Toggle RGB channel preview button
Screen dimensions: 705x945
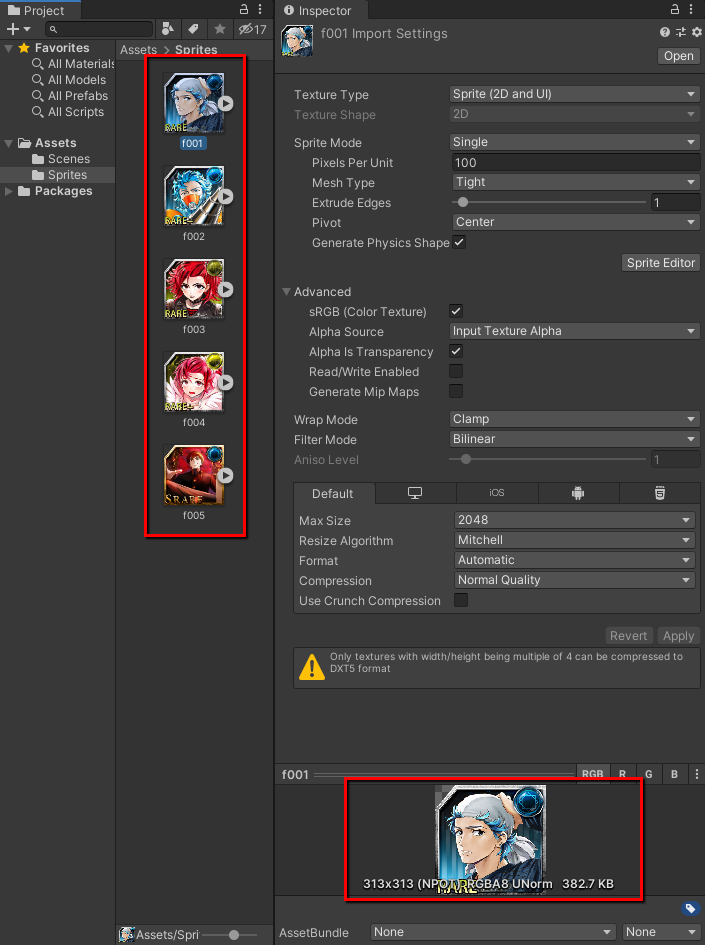click(592, 774)
